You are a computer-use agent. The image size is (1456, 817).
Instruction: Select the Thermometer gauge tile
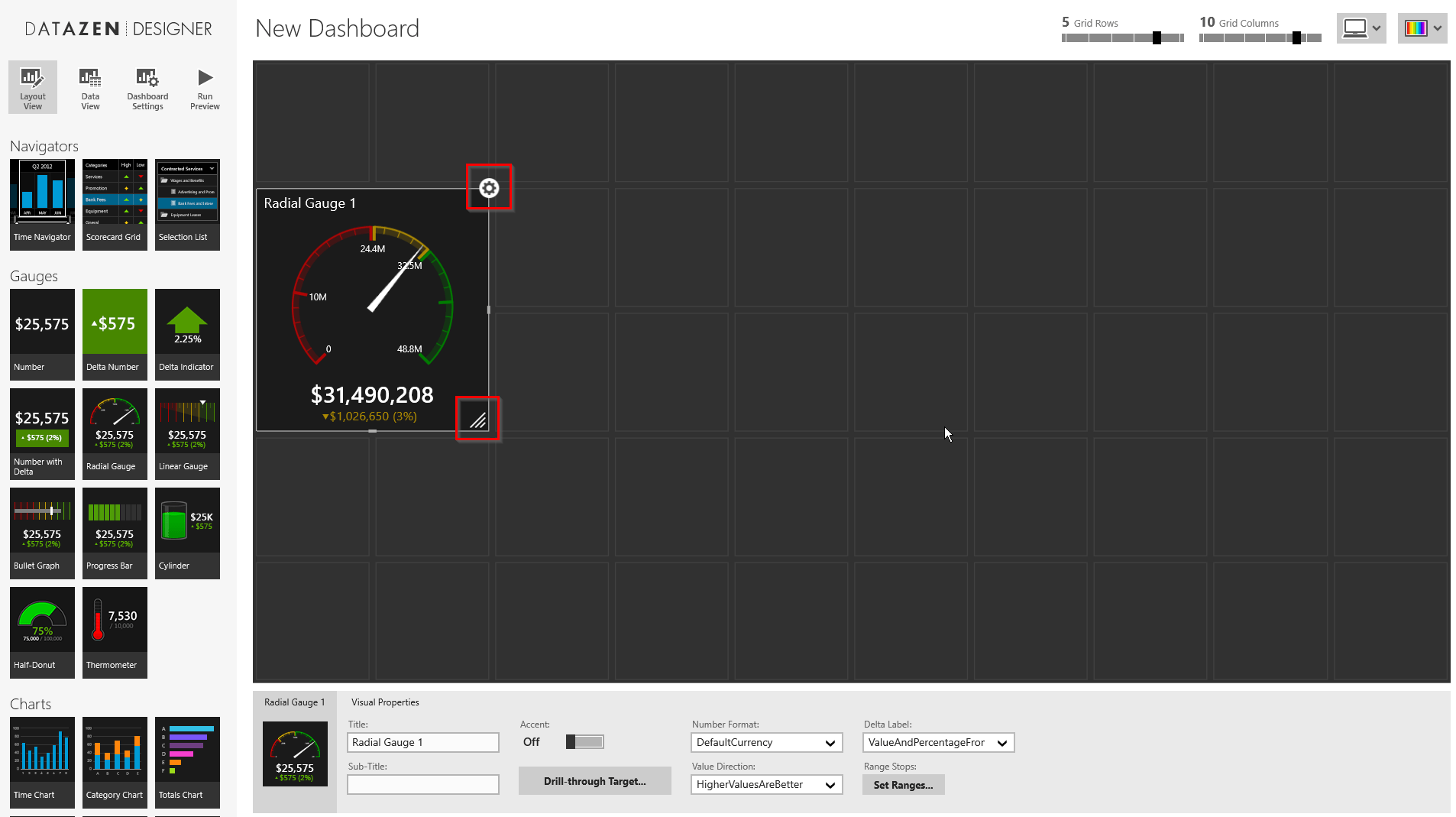(x=115, y=632)
